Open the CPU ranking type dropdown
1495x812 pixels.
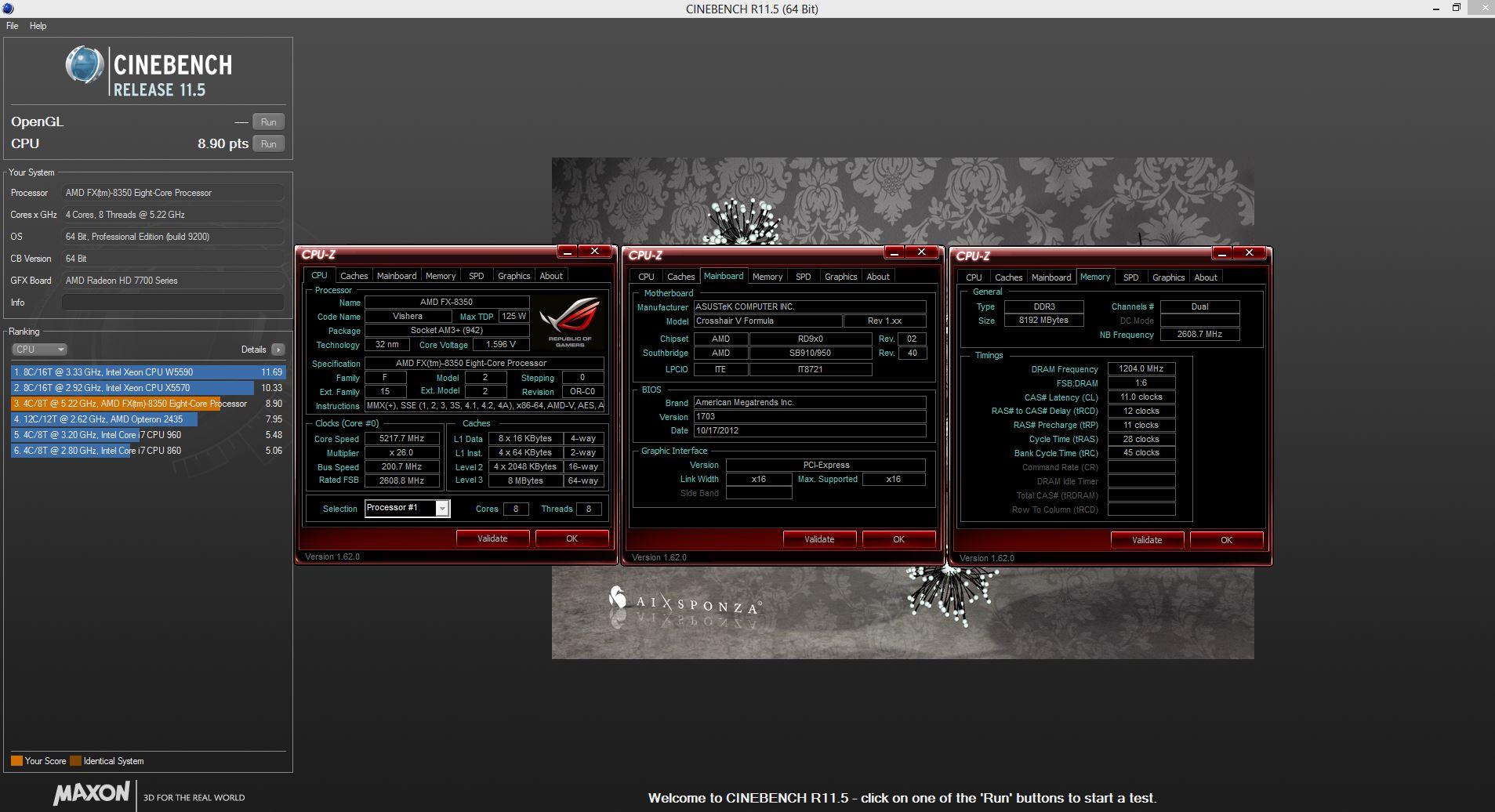tap(39, 350)
